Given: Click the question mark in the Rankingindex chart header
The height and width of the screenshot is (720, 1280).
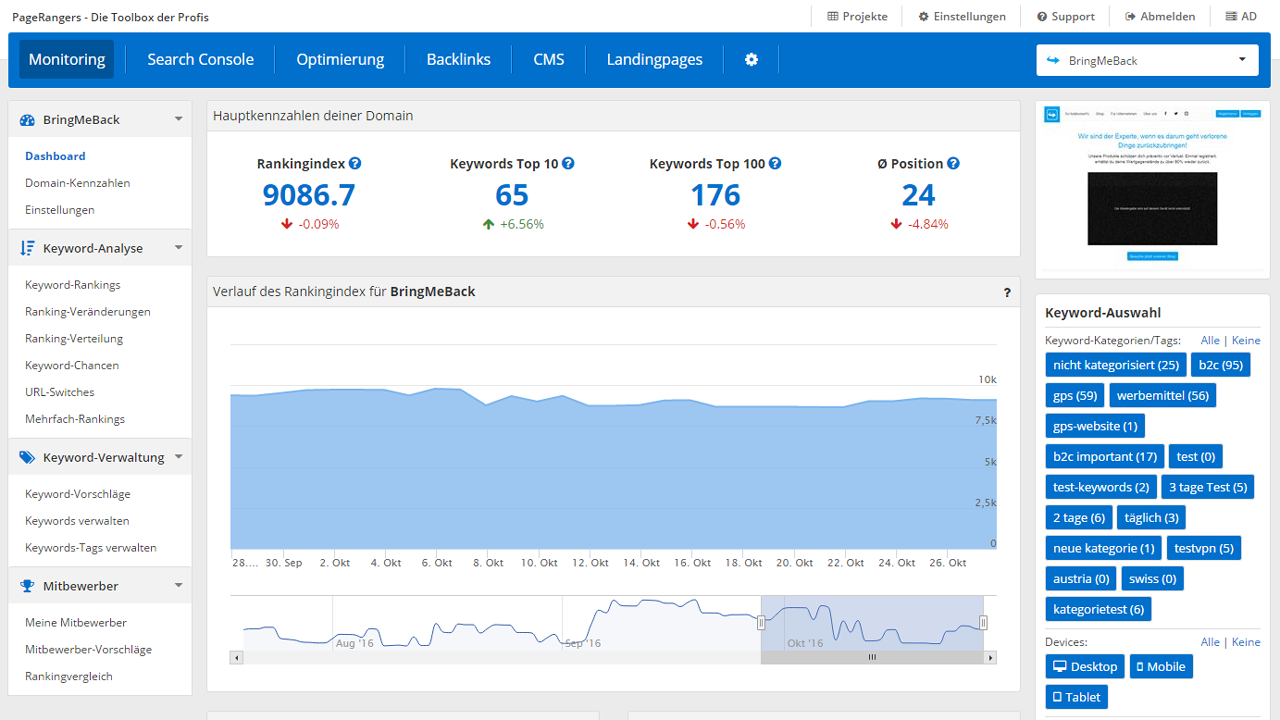Looking at the screenshot, I should [1007, 292].
